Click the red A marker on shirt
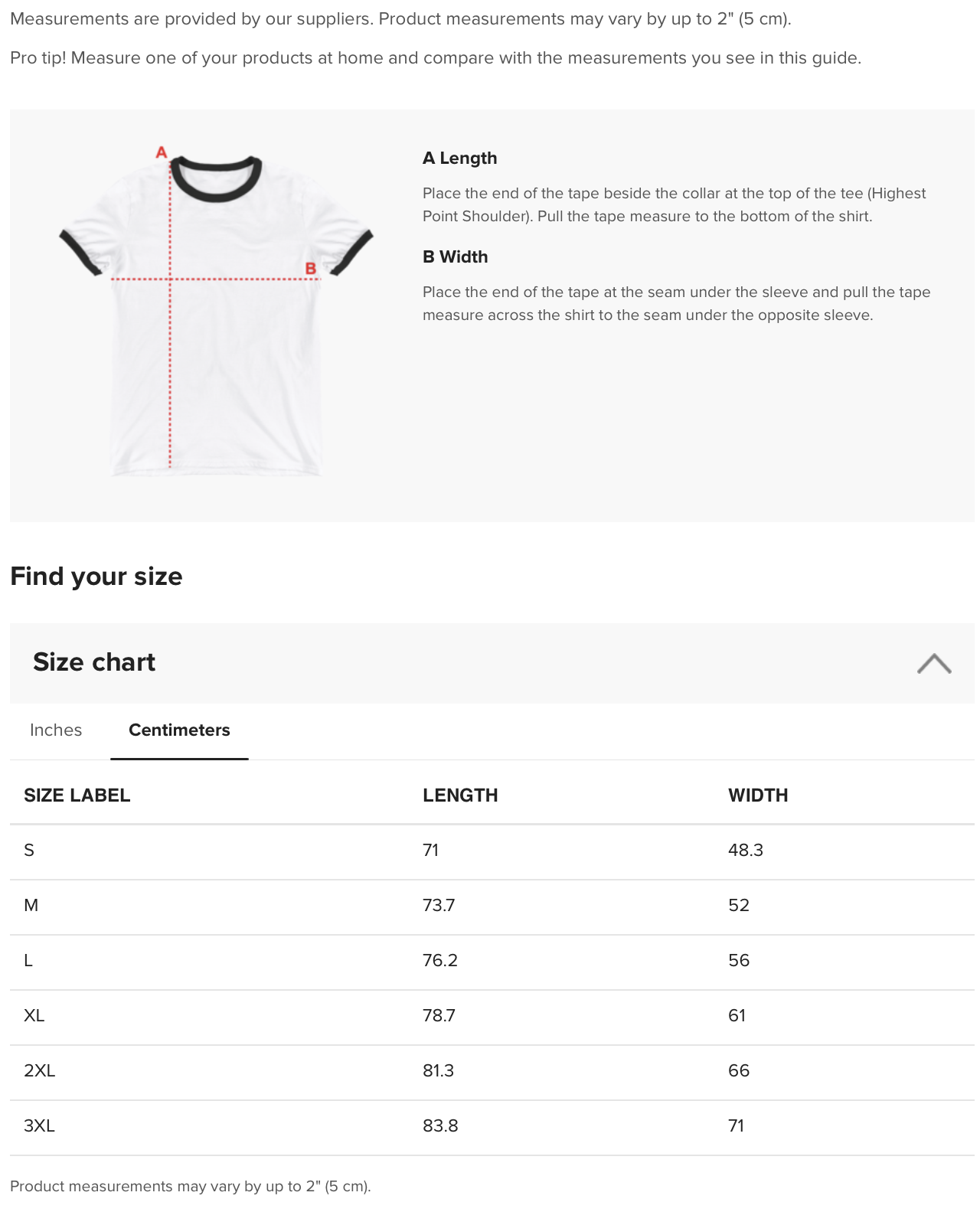 162,152
